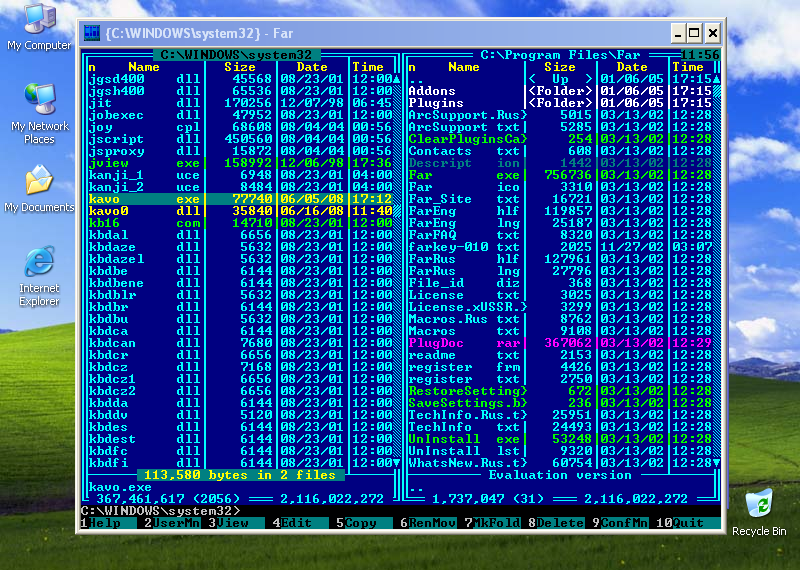Image resolution: width=800 pixels, height=570 pixels.
Task: Open the My Documents desktop icon
Action: click(39, 188)
